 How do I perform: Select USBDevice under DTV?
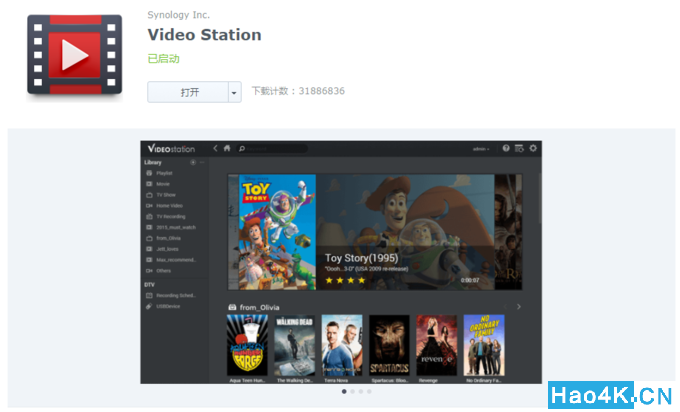click(x=168, y=306)
